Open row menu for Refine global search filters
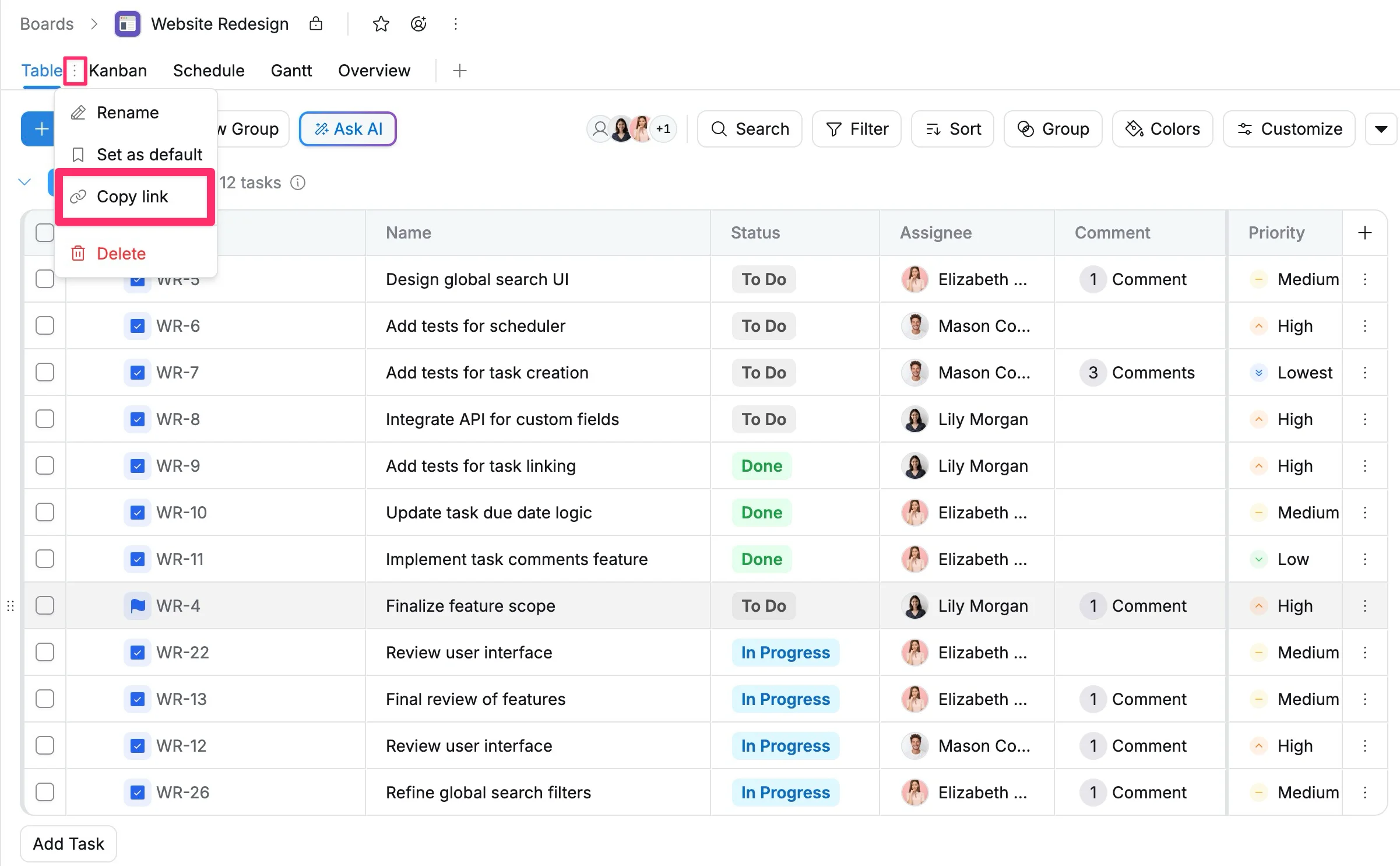This screenshot has height=866, width=1400. pos(1364,793)
